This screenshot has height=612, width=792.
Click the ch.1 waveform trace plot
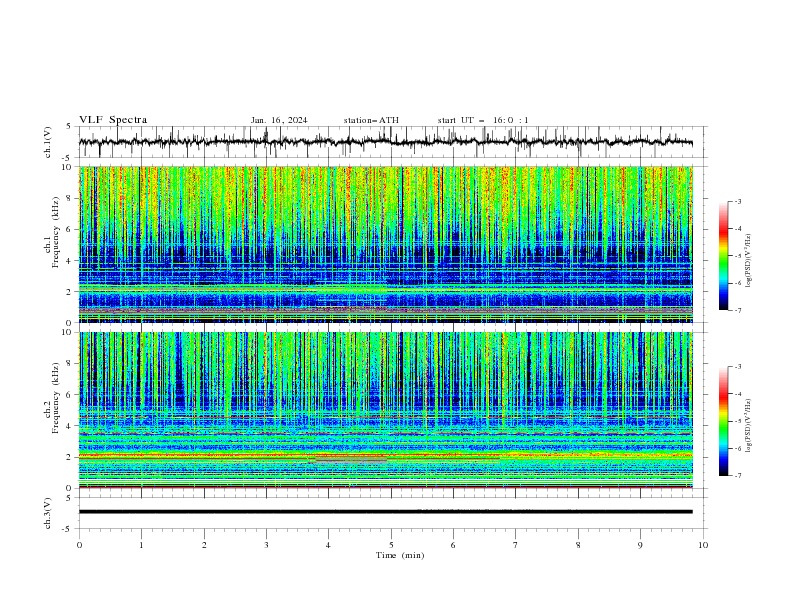(x=386, y=142)
